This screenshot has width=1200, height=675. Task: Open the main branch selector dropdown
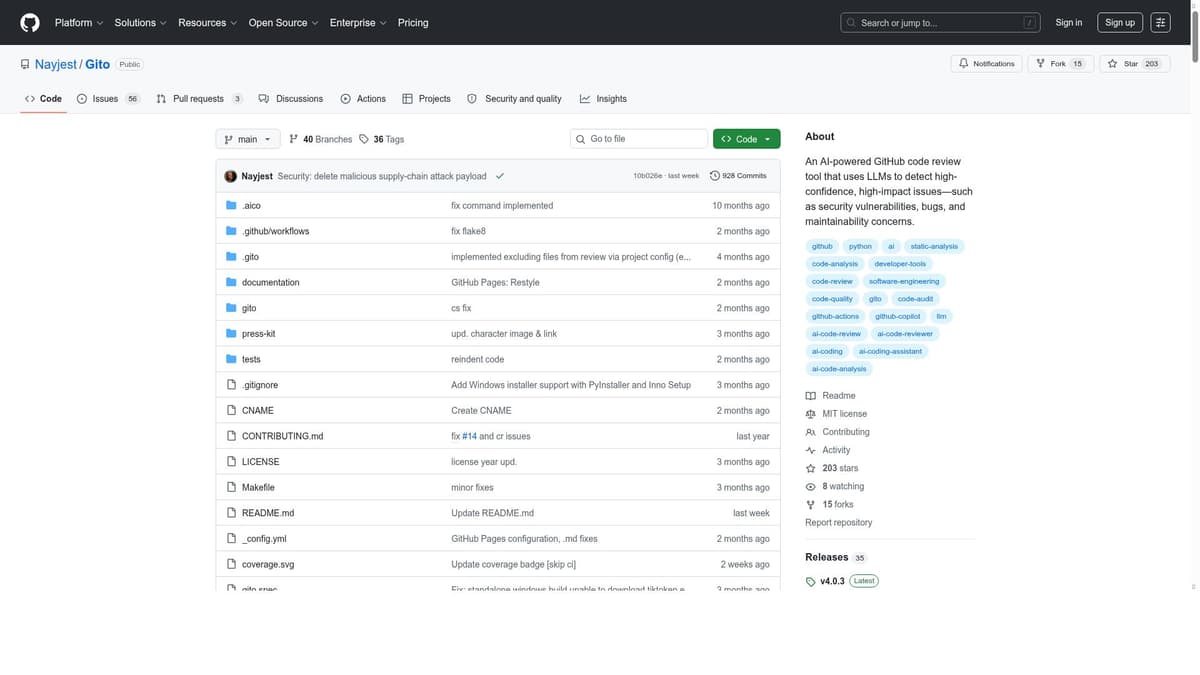point(247,139)
